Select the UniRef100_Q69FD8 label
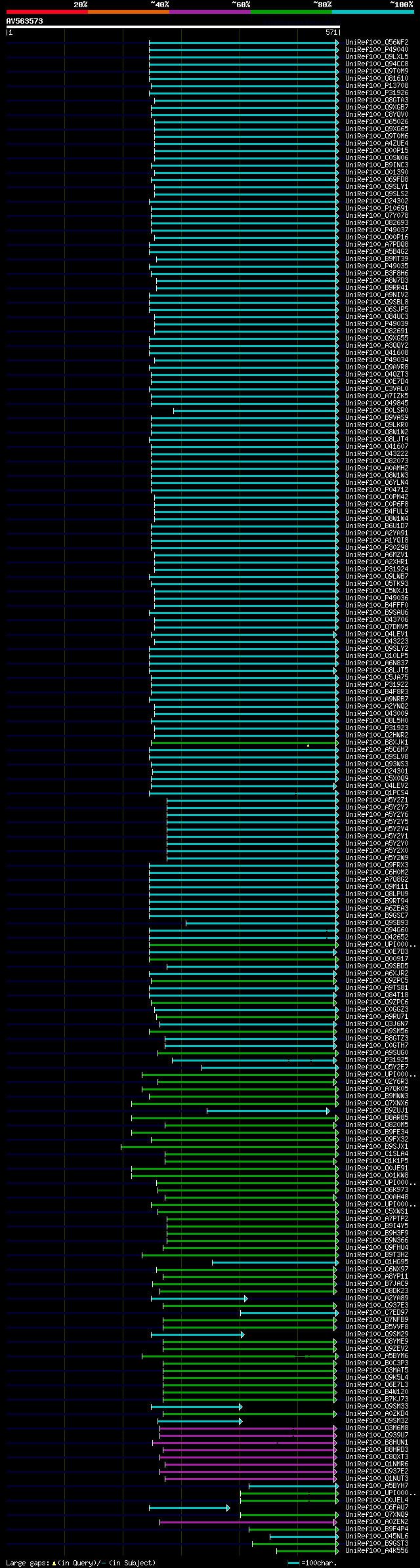 point(377,179)
